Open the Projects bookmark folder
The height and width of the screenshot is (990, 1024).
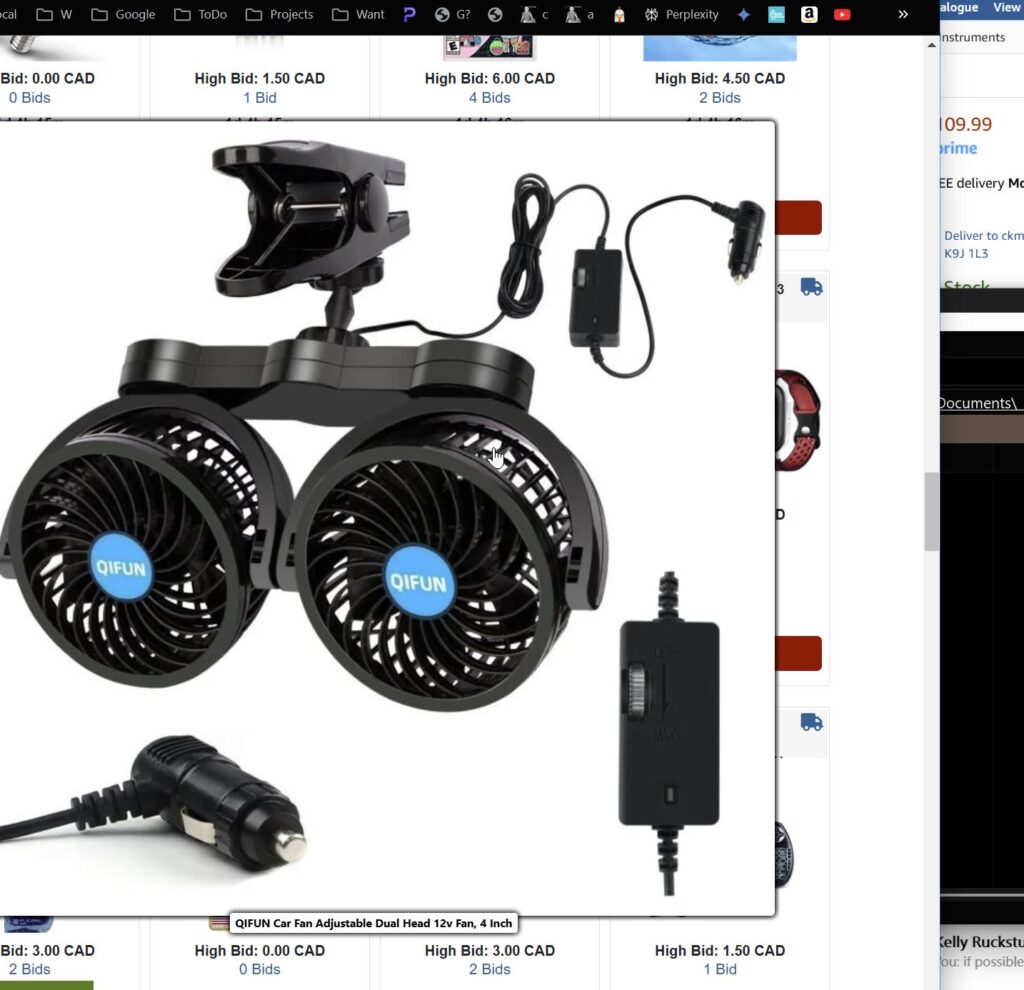tap(279, 15)
